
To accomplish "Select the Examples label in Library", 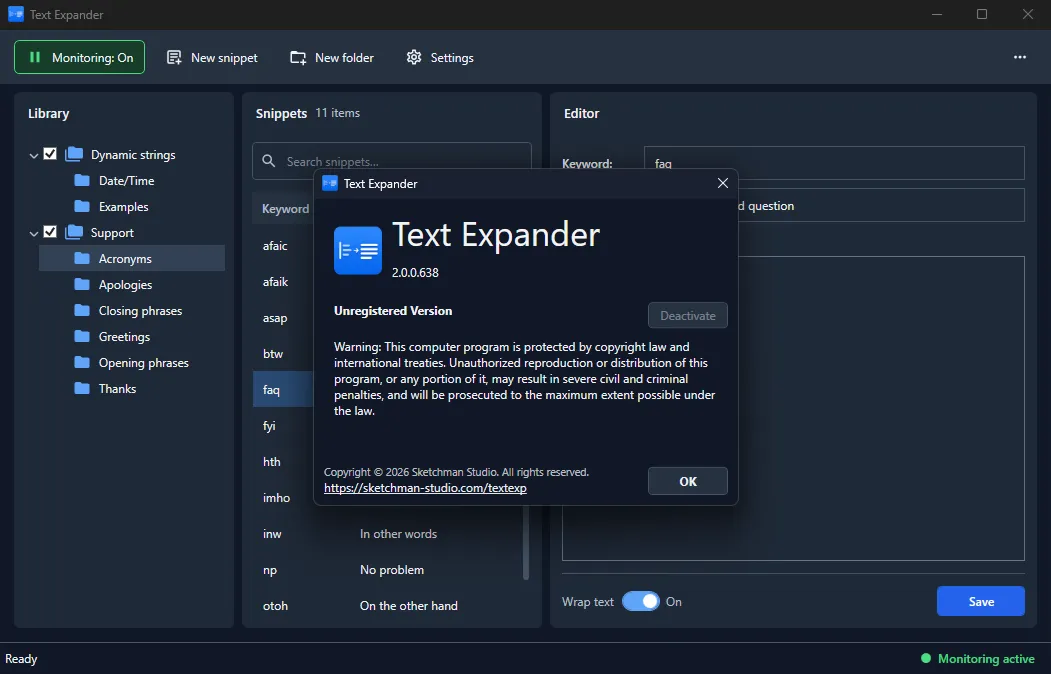I will click(x=123, y=207).
